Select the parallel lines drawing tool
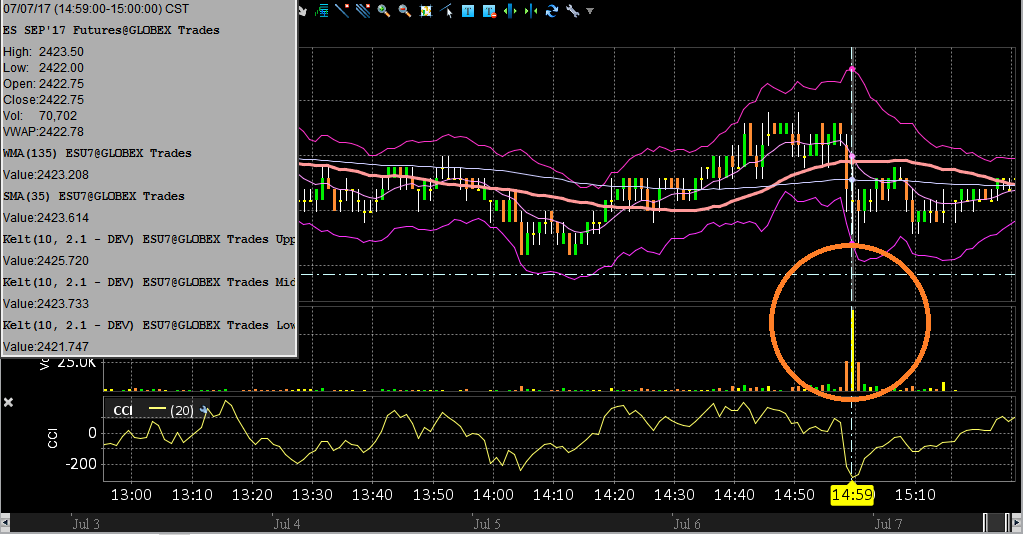The height and width of the screenshot is (535, 1033). (363, 11)
